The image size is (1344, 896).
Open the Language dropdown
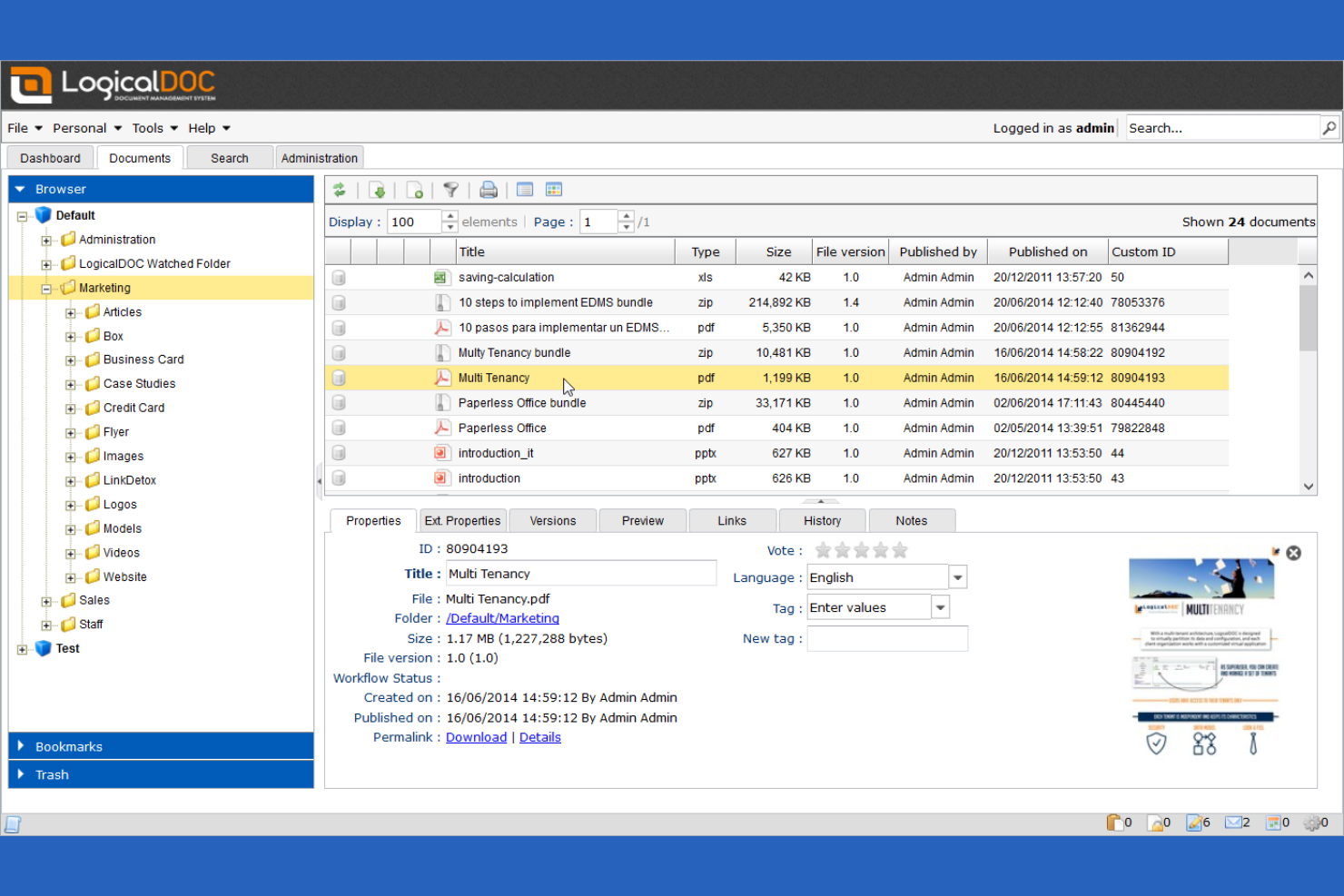pyautogui.click(x=957, y=576)
